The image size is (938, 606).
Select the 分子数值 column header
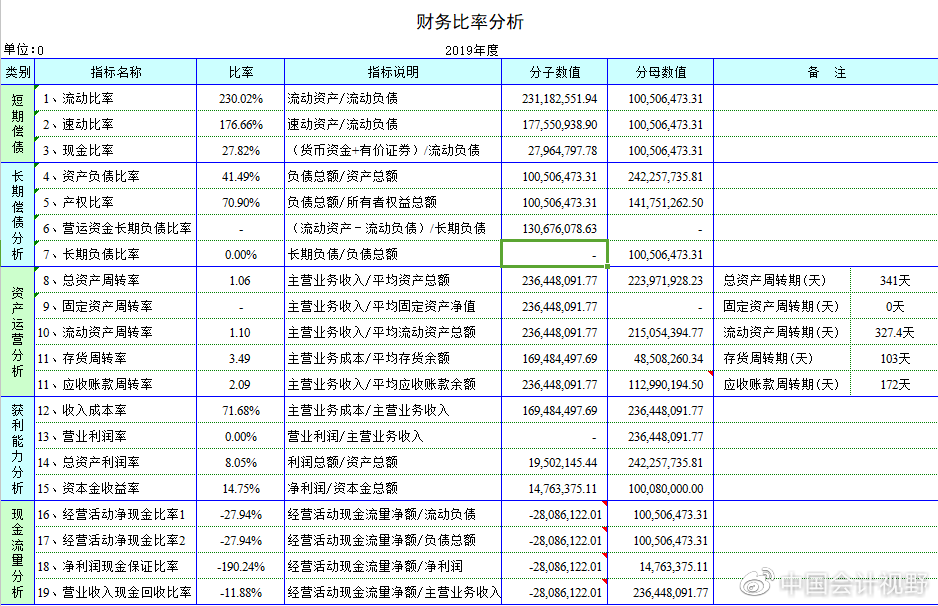click(x=555, y=72)
